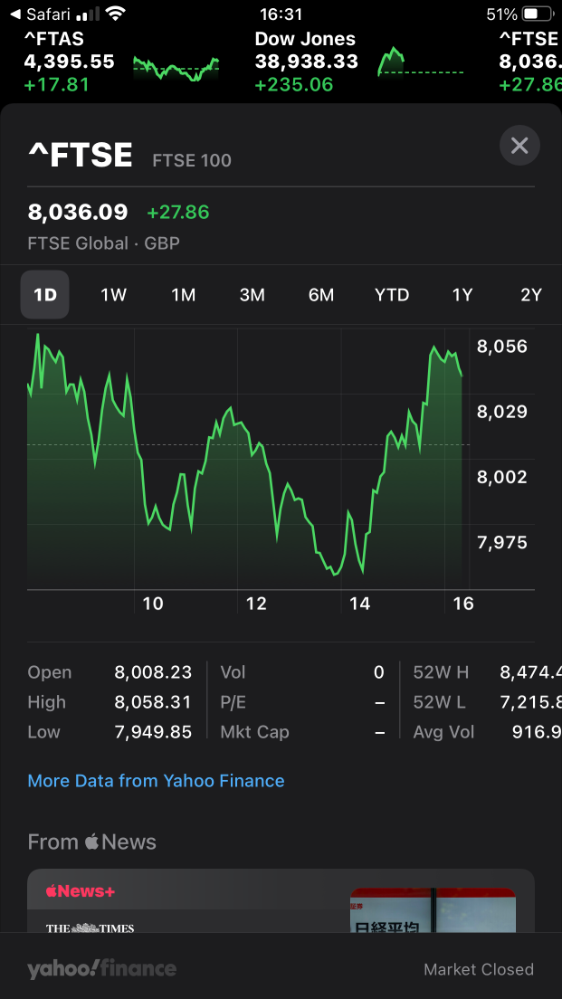This screenshot has height=999, width=562.
Task: Select the 2Y chart range
Action: pyautogui.click(x=531, y=295)
